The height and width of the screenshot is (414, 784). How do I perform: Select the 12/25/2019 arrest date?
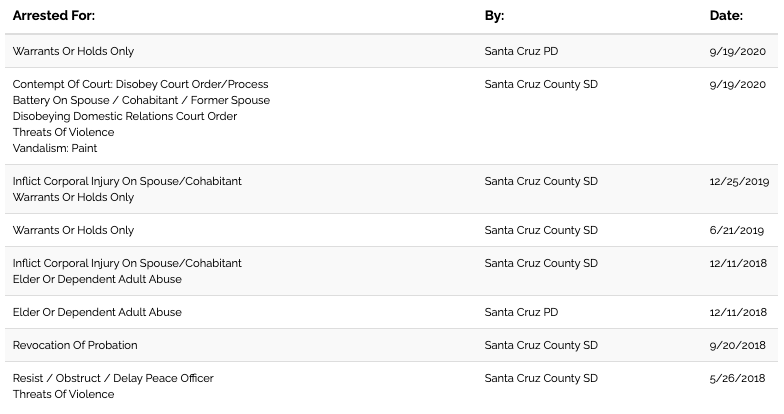coord(739,181)
